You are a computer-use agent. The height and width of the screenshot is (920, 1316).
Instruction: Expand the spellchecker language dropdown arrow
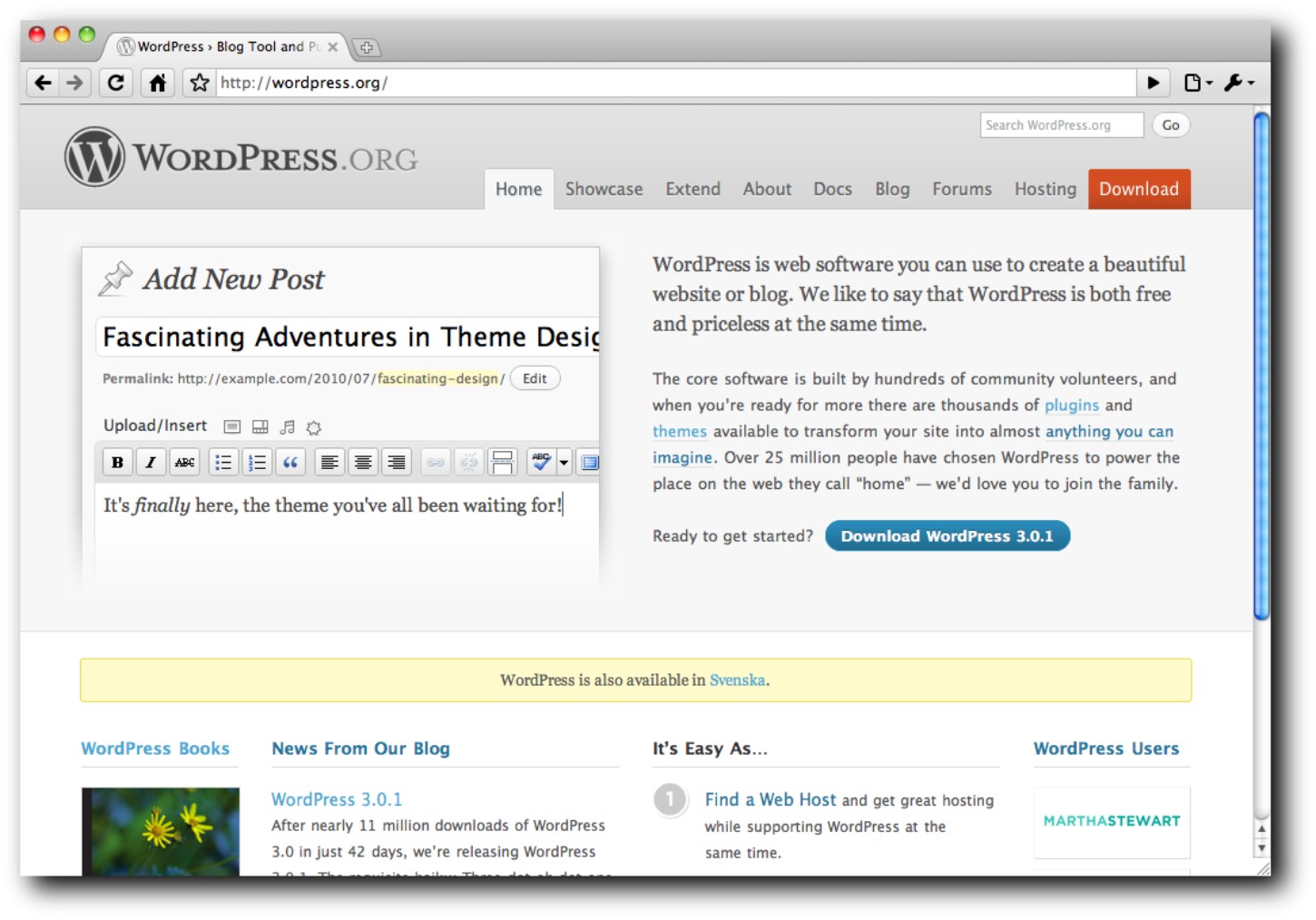[x=564, y=462]
